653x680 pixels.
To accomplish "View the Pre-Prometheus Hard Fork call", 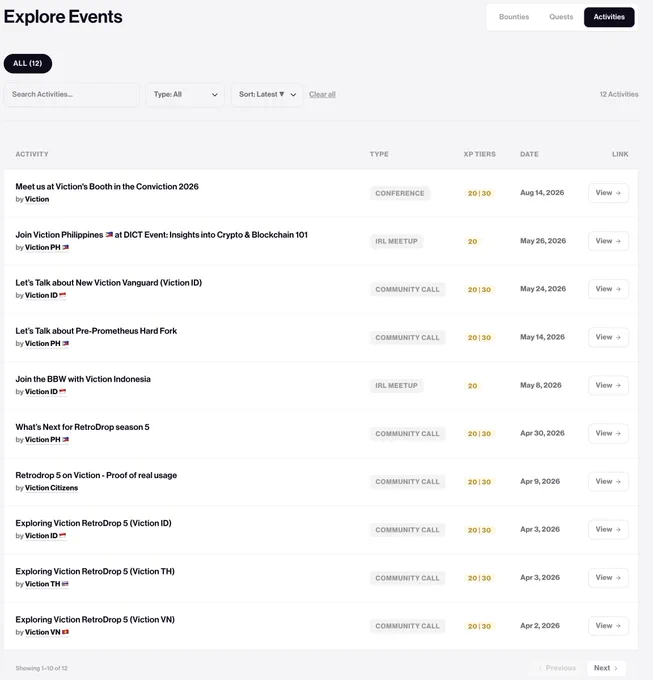I will 608,337.
